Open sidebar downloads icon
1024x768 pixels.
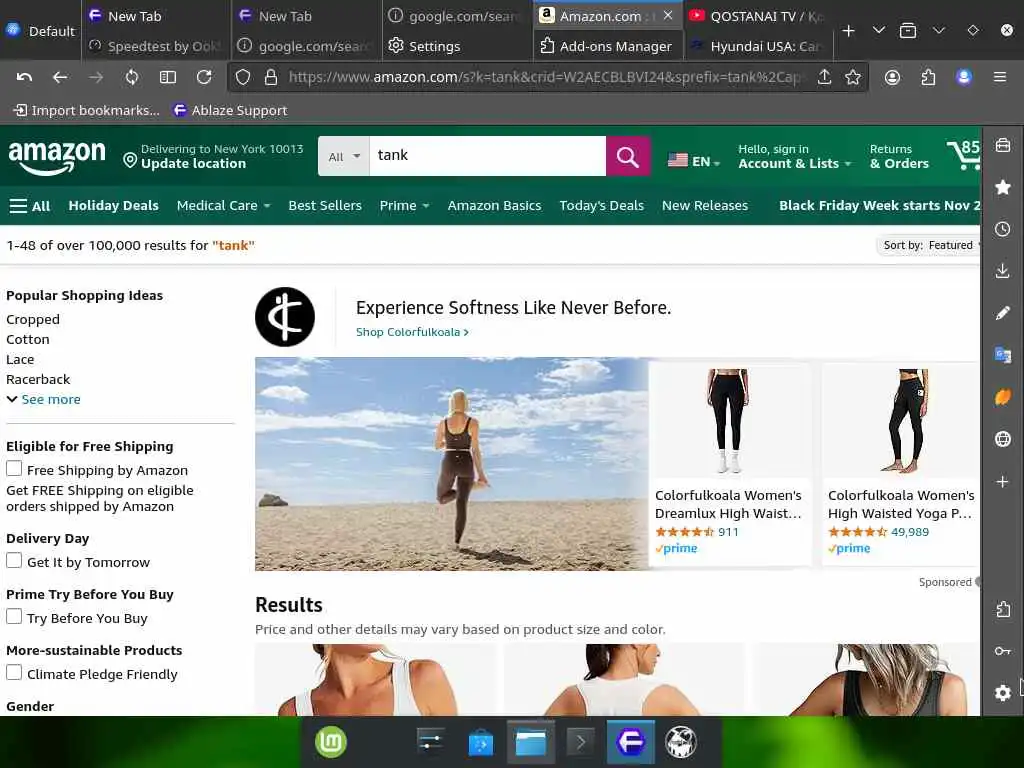tap(1002, 270)
